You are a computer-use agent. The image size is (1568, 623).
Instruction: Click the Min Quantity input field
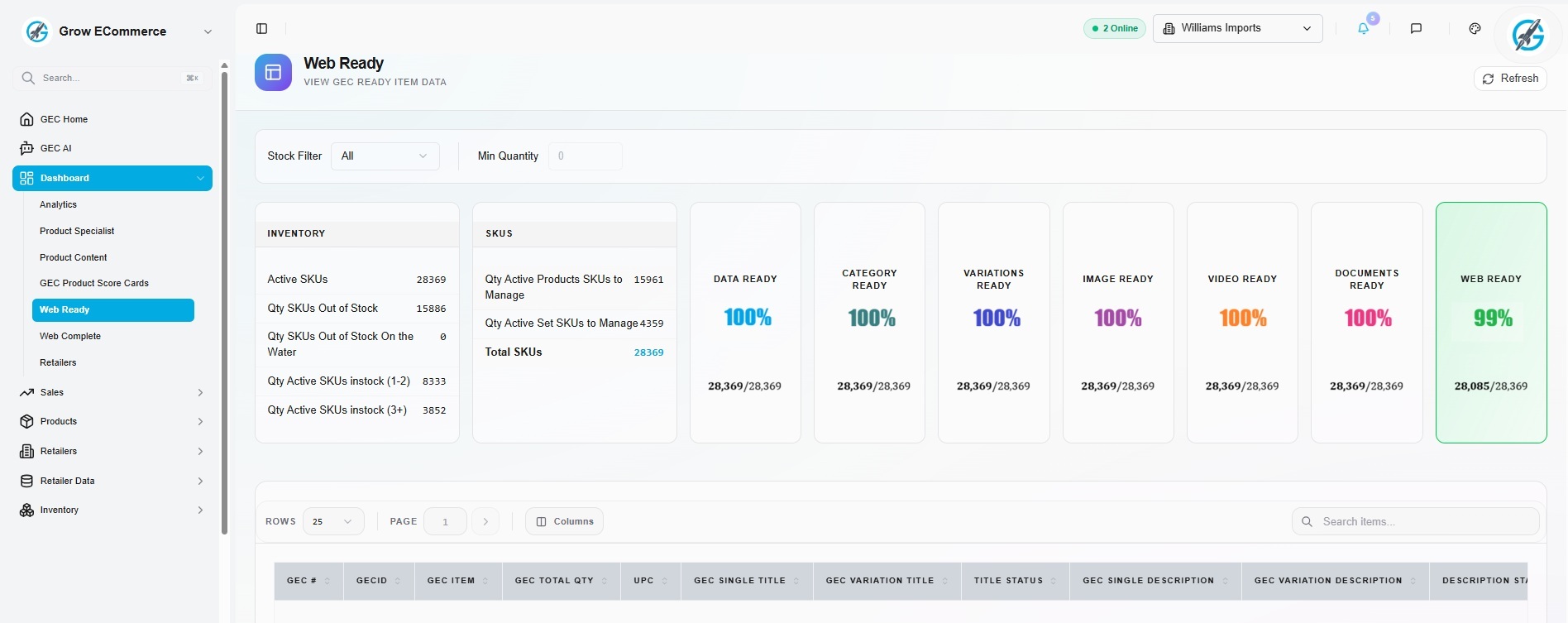click(x=586, y=156)
